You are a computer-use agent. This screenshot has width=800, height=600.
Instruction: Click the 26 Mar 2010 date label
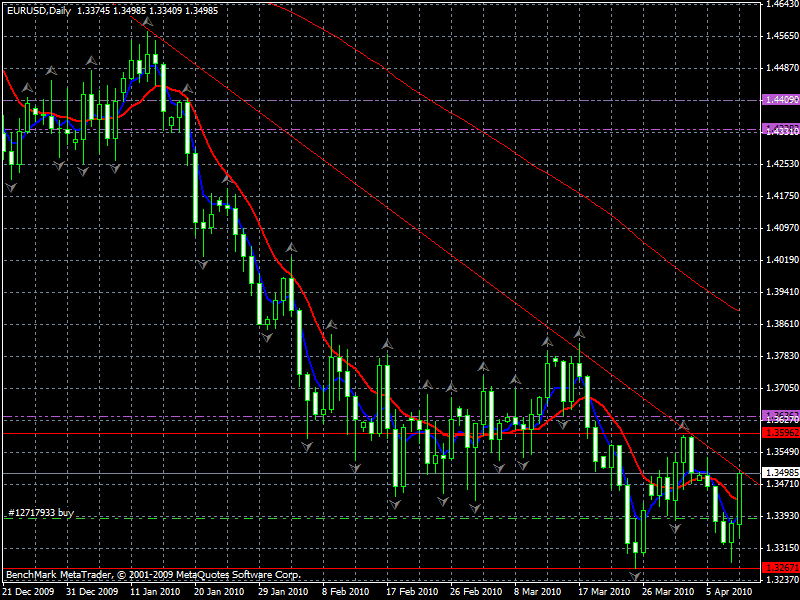coord(668,592)
